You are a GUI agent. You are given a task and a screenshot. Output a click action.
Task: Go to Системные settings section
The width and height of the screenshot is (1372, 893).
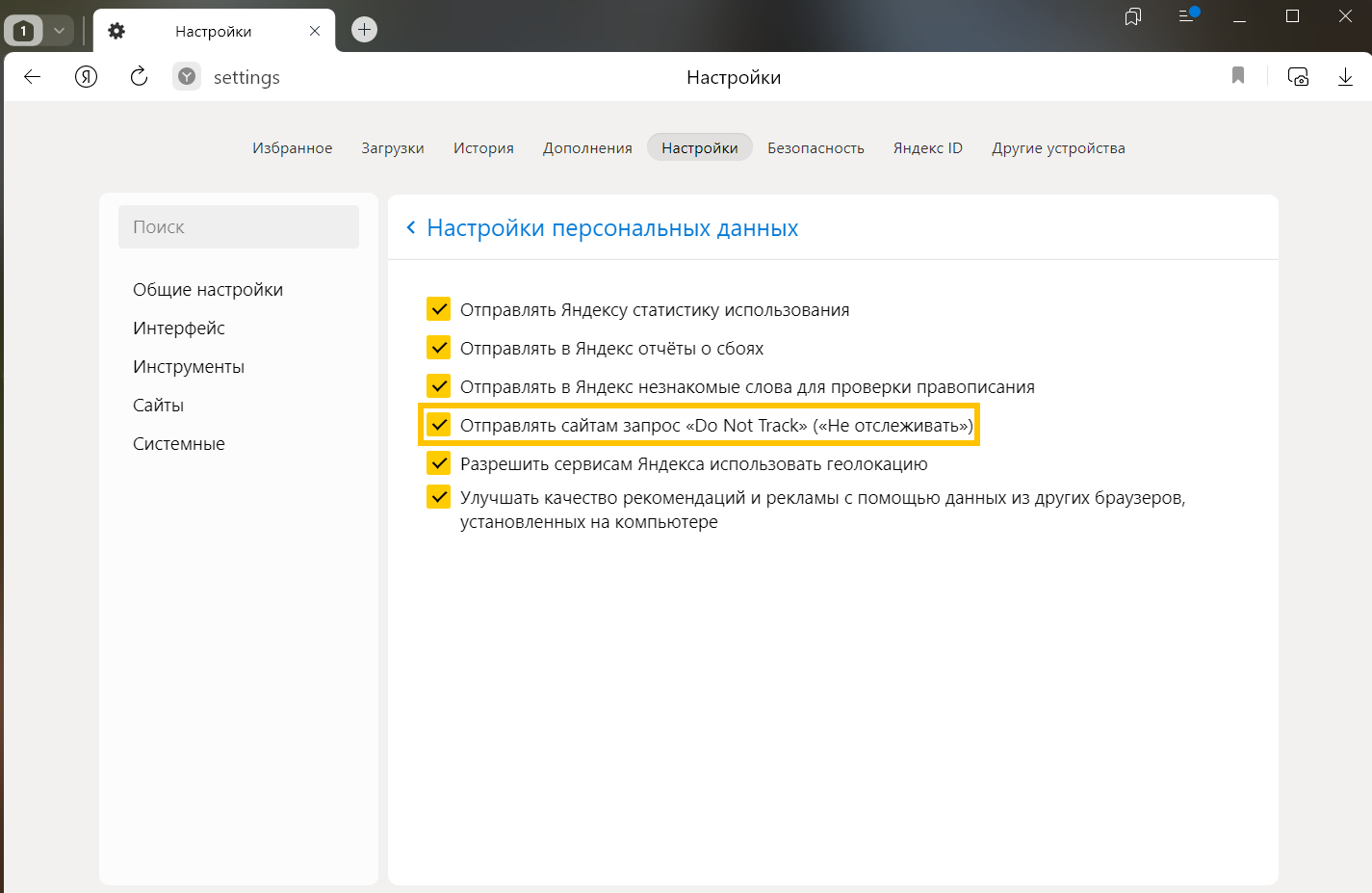pos(179,444)
